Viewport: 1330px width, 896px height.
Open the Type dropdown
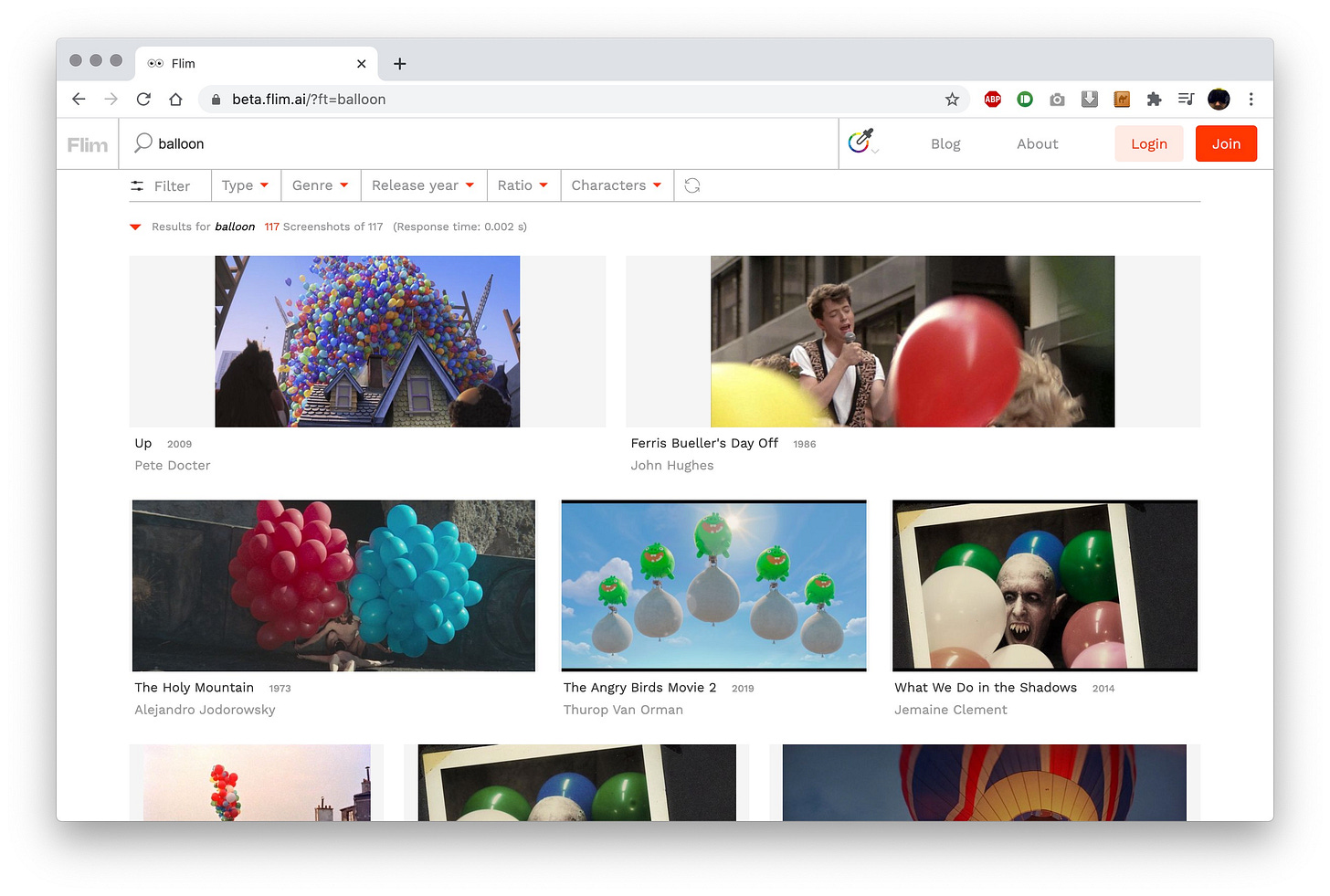tap(246, 185)
